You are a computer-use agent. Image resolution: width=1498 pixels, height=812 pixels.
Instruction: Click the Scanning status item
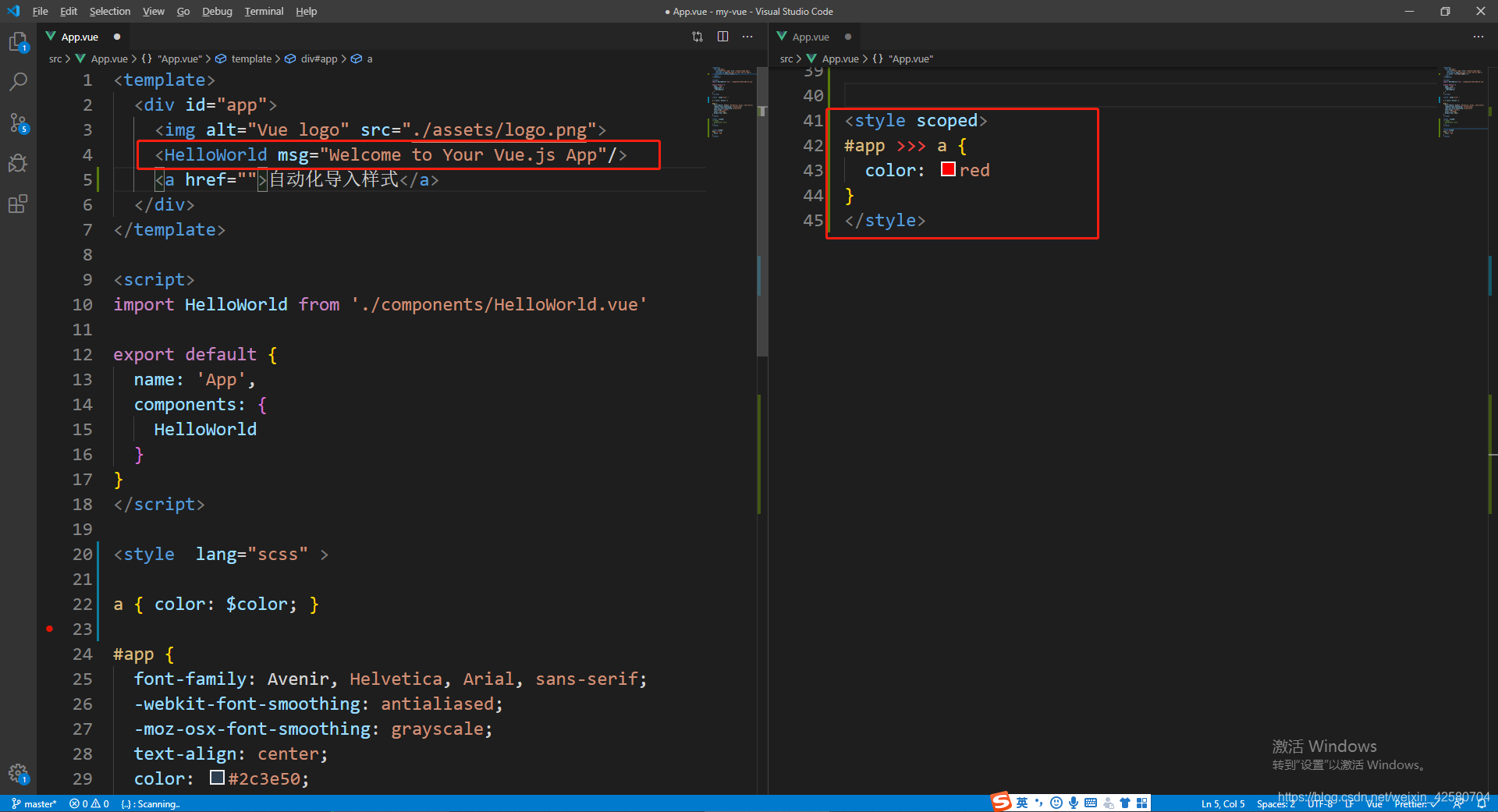[151, 804]
